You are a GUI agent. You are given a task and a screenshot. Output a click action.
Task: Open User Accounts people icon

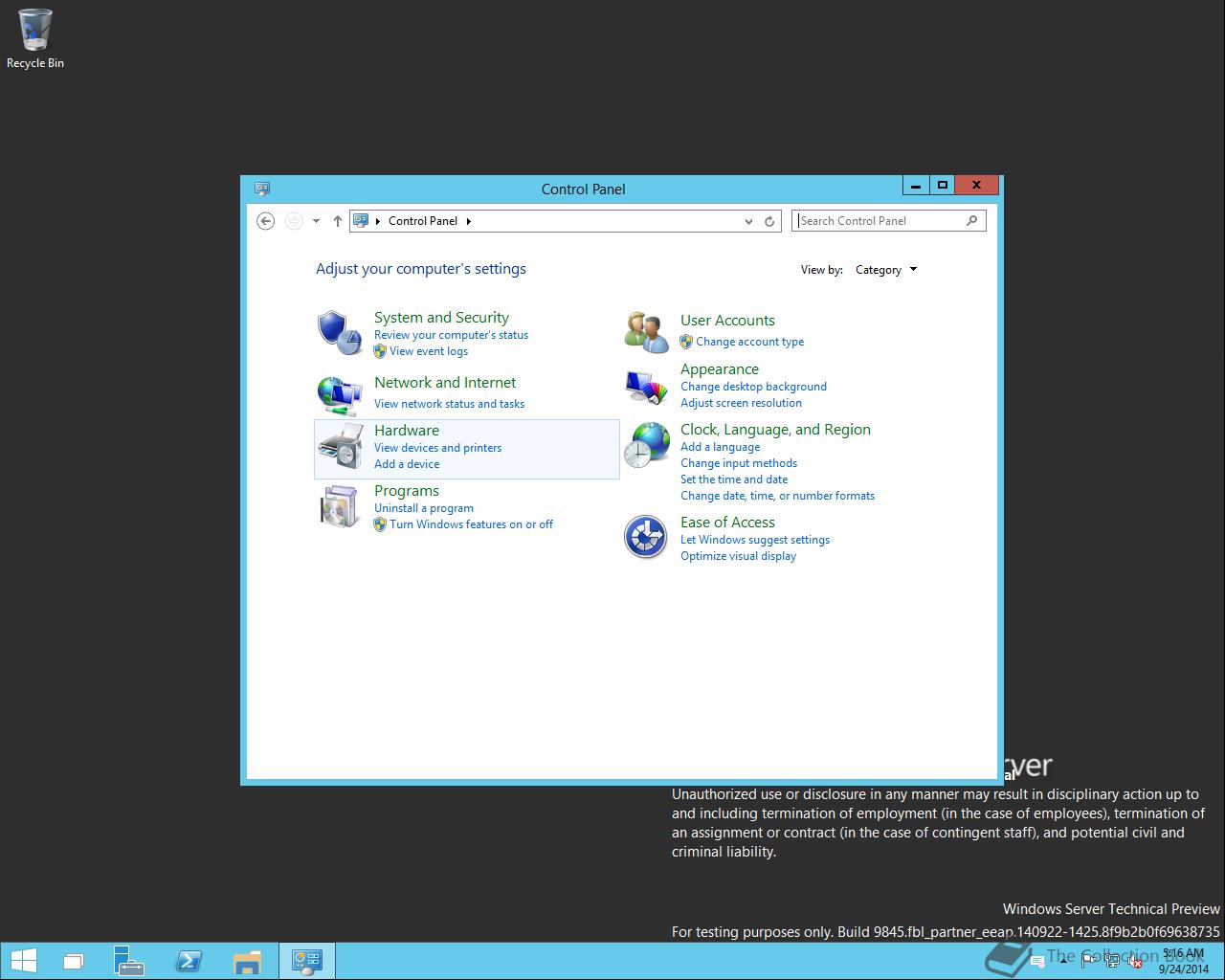point(646,332)
